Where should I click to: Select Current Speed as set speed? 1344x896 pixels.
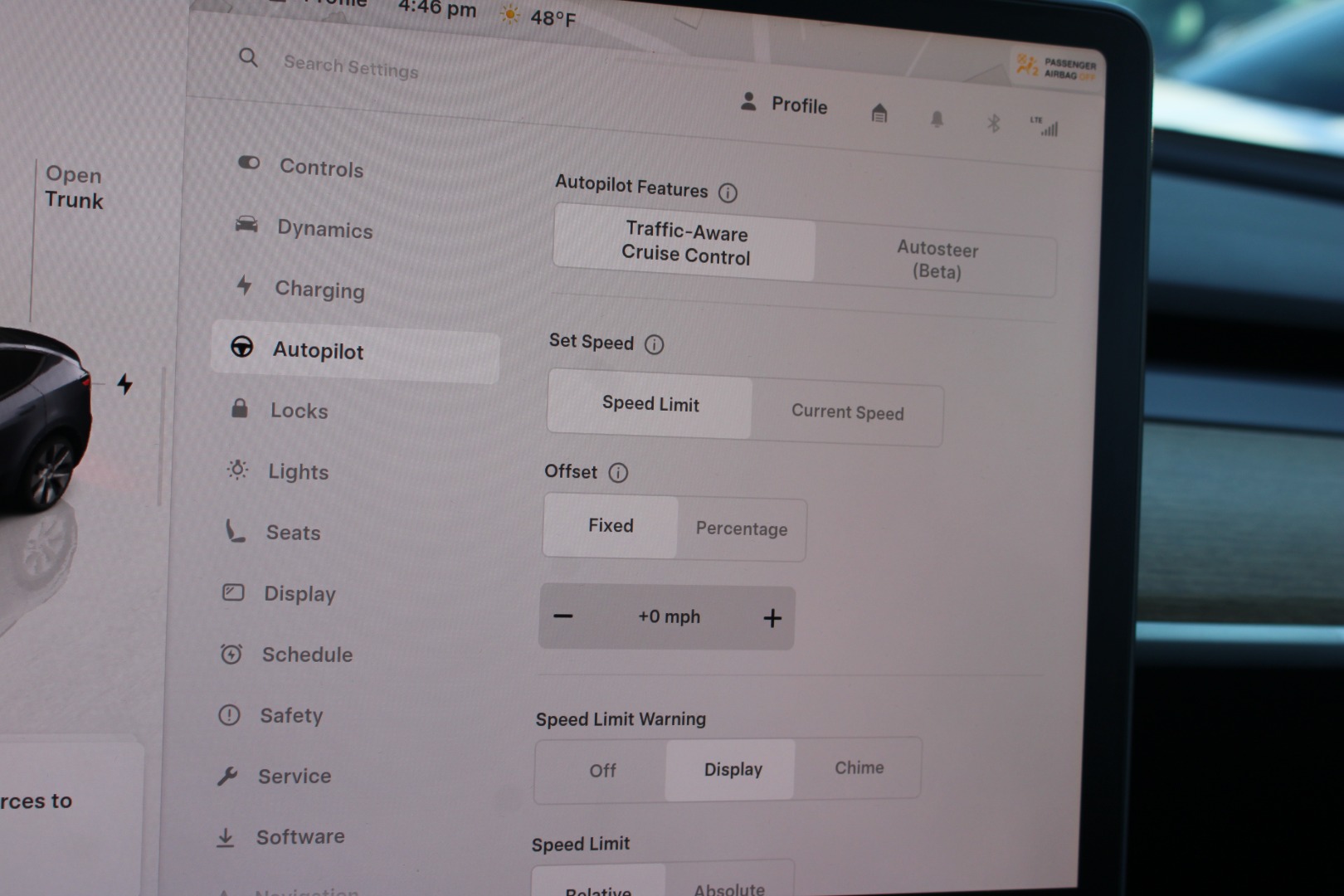(x=847, y=412)
